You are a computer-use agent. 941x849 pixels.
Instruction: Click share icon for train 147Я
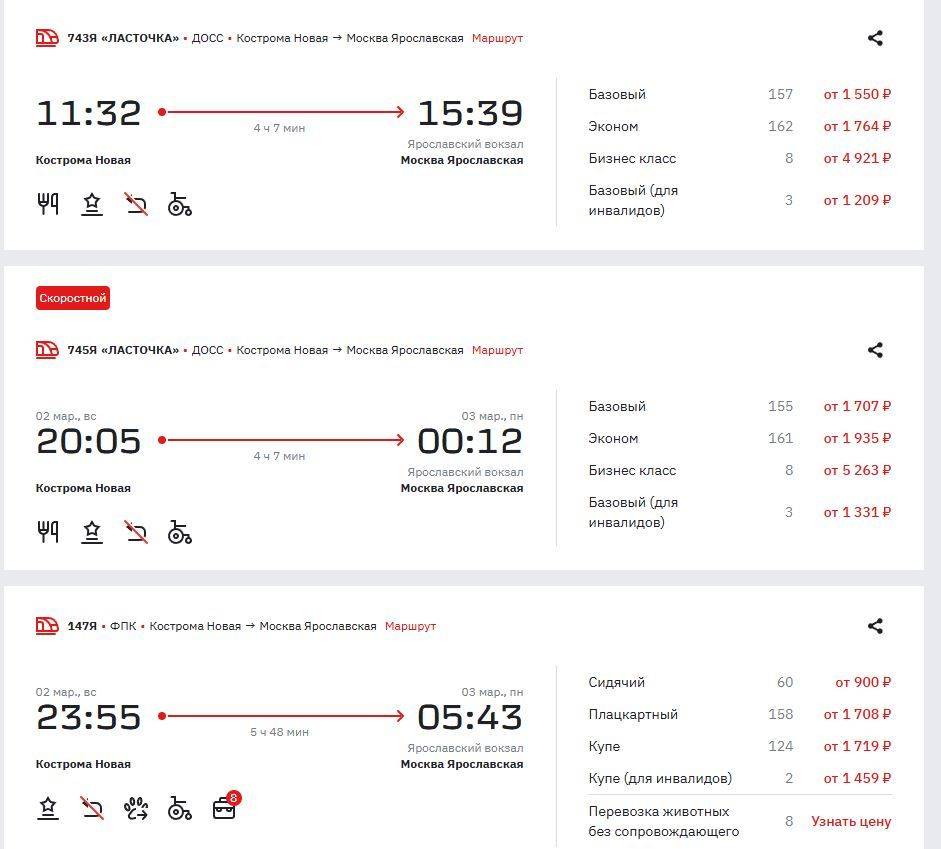point(875,626)
